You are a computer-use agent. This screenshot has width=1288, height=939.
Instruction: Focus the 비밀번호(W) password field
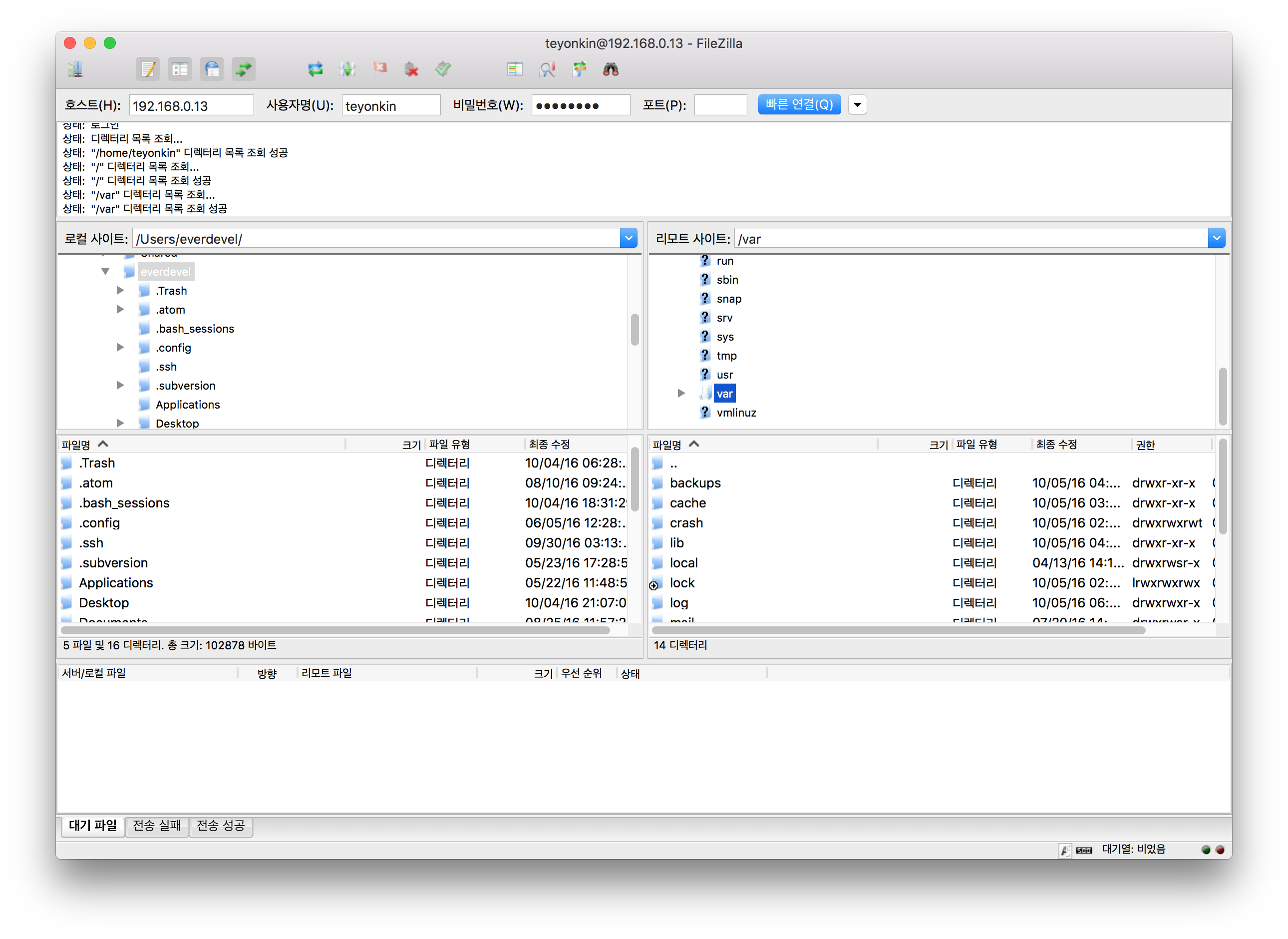(581, 106)
